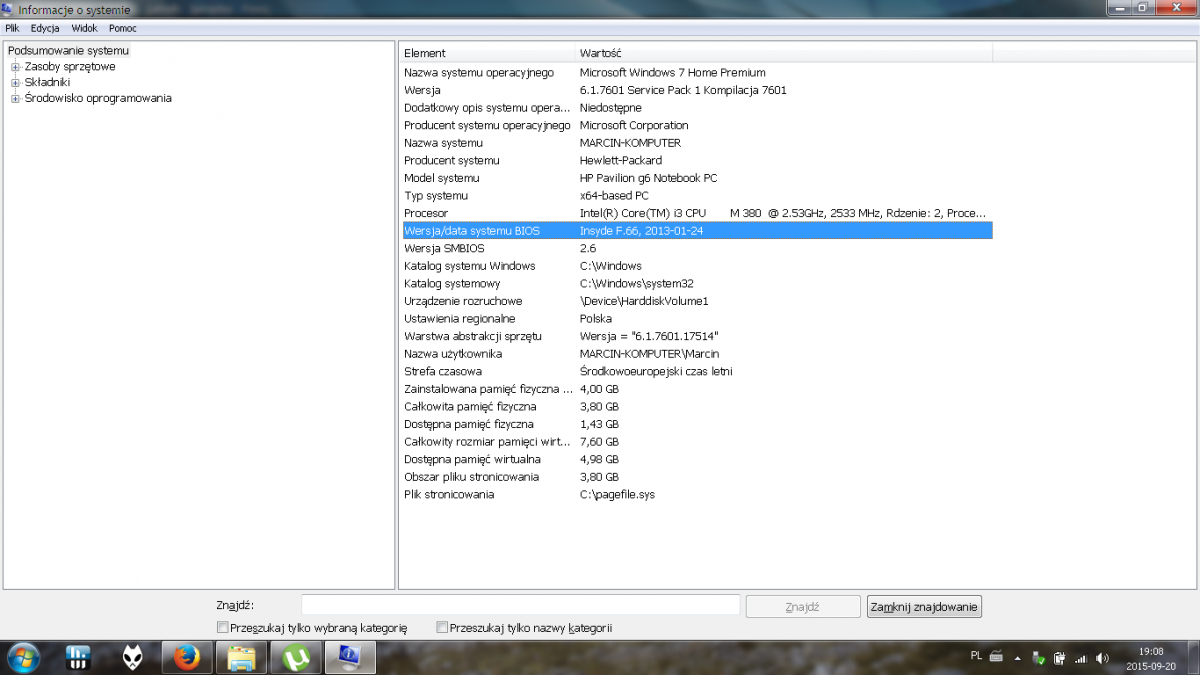Click the network signal tray icon
The image size is (1200, 675).
(1081, 658)
